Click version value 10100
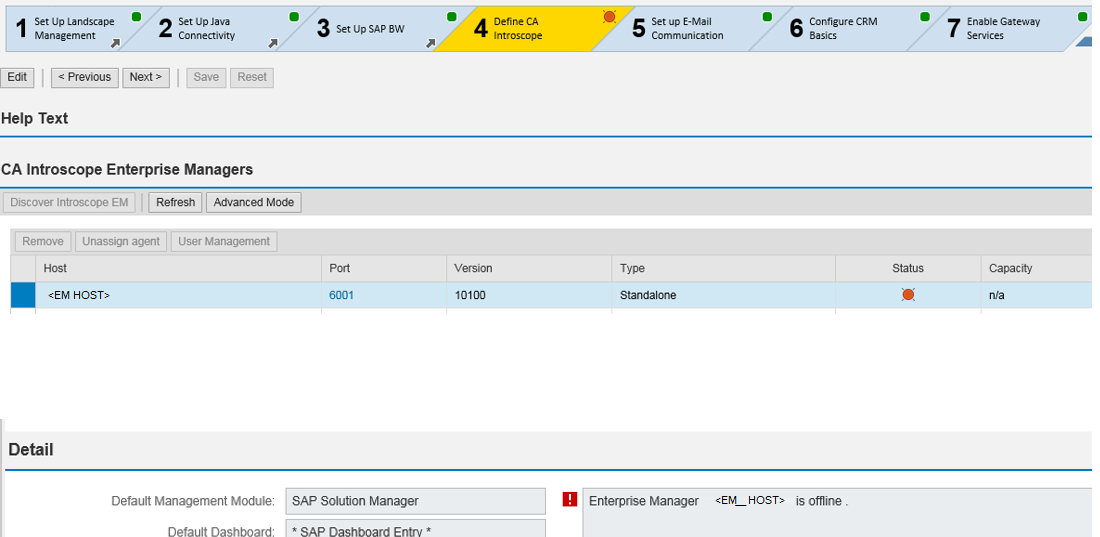The height and width of the screenshot is (537, 1100). 470,296
